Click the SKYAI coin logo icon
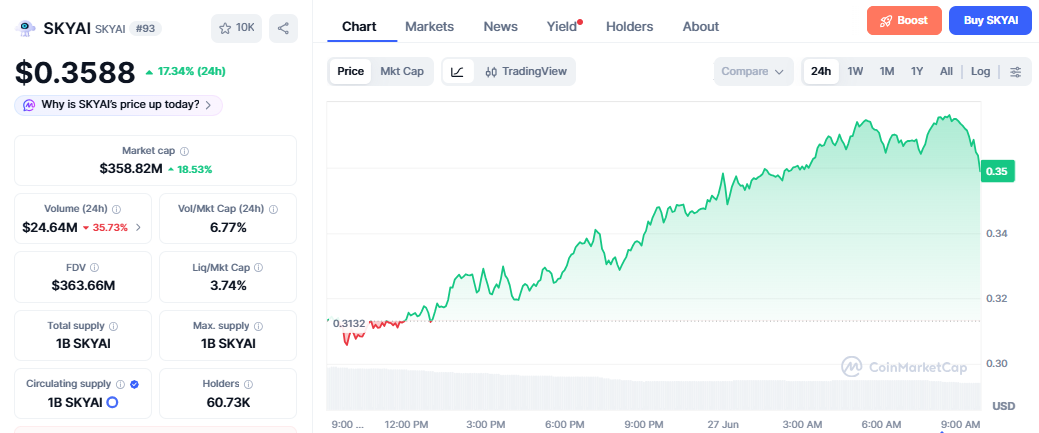 click(x=27, y=28)
